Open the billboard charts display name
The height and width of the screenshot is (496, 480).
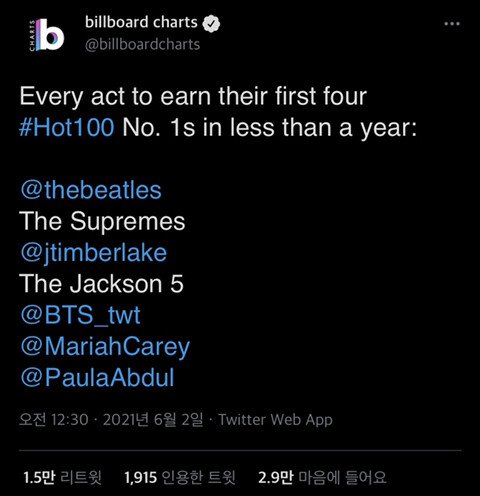click(141, 22)
